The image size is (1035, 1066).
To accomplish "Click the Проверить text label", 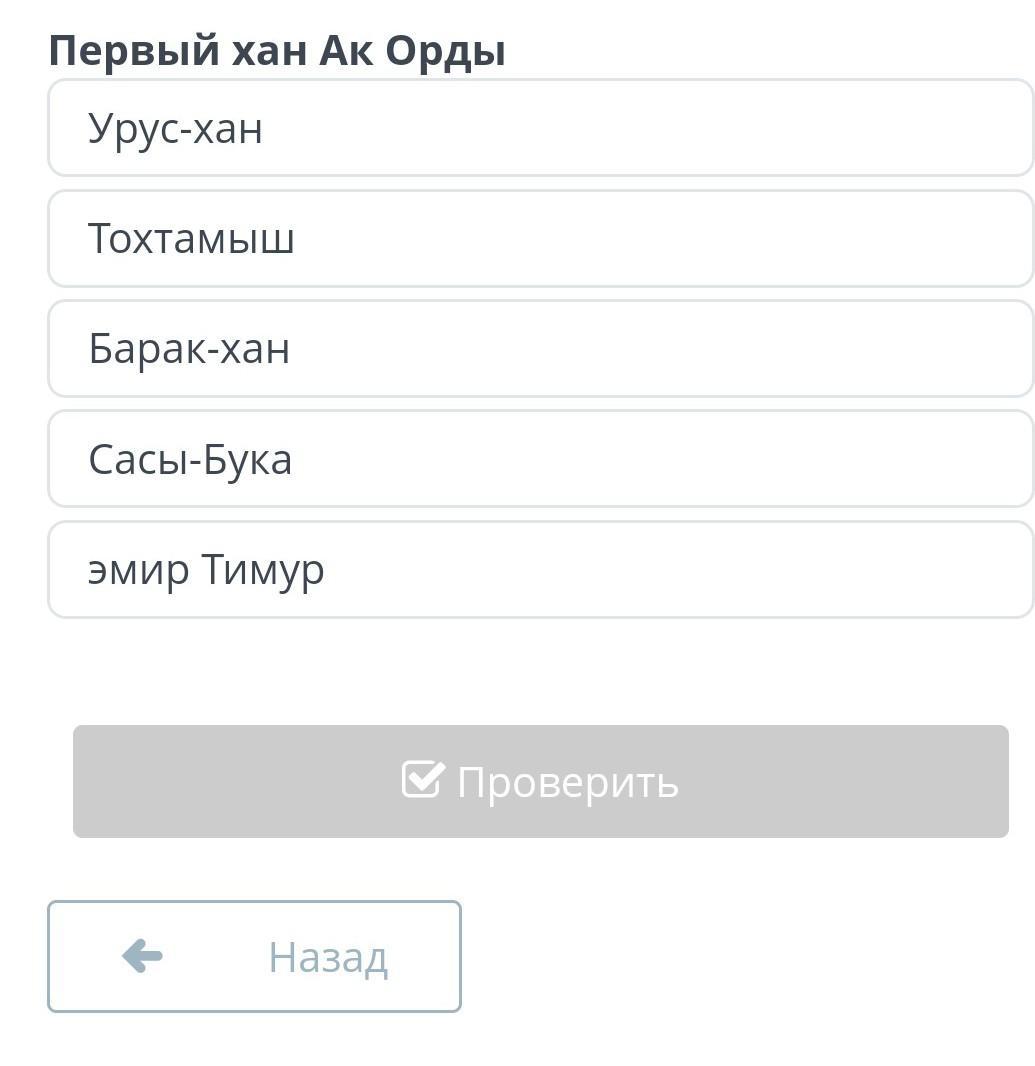I will point(567,782).
